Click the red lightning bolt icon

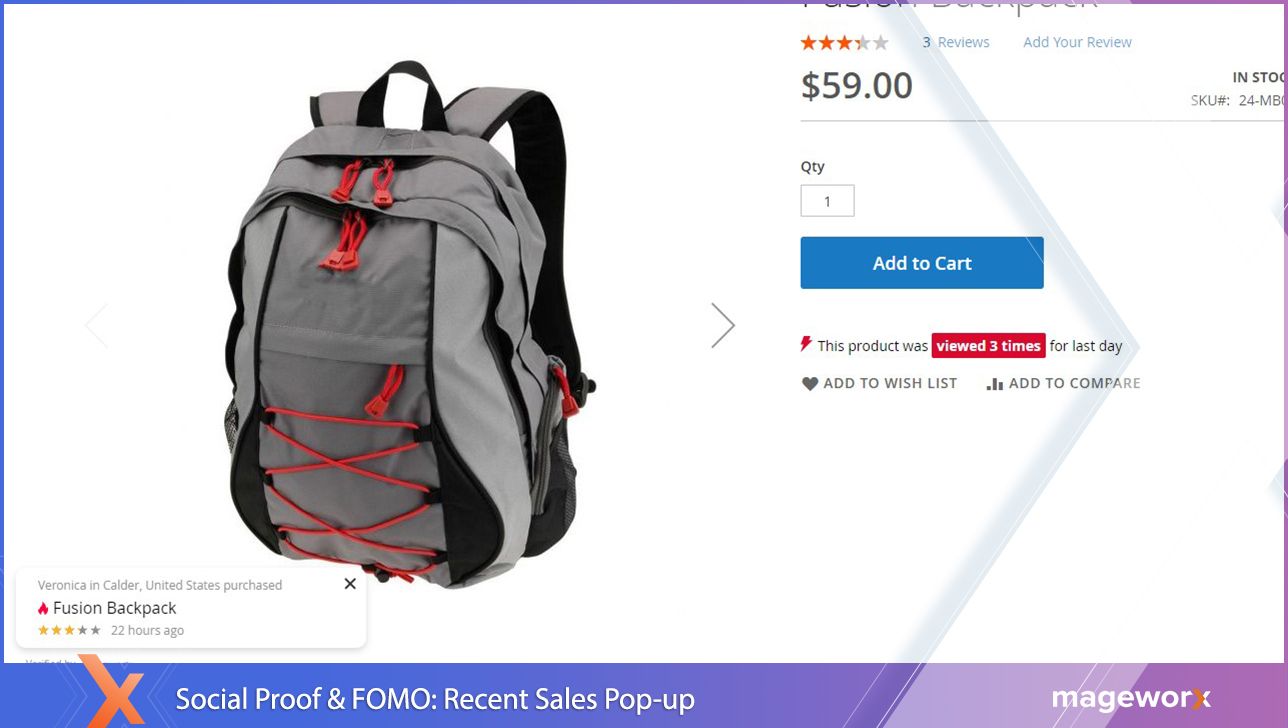(x=806, y=344)
